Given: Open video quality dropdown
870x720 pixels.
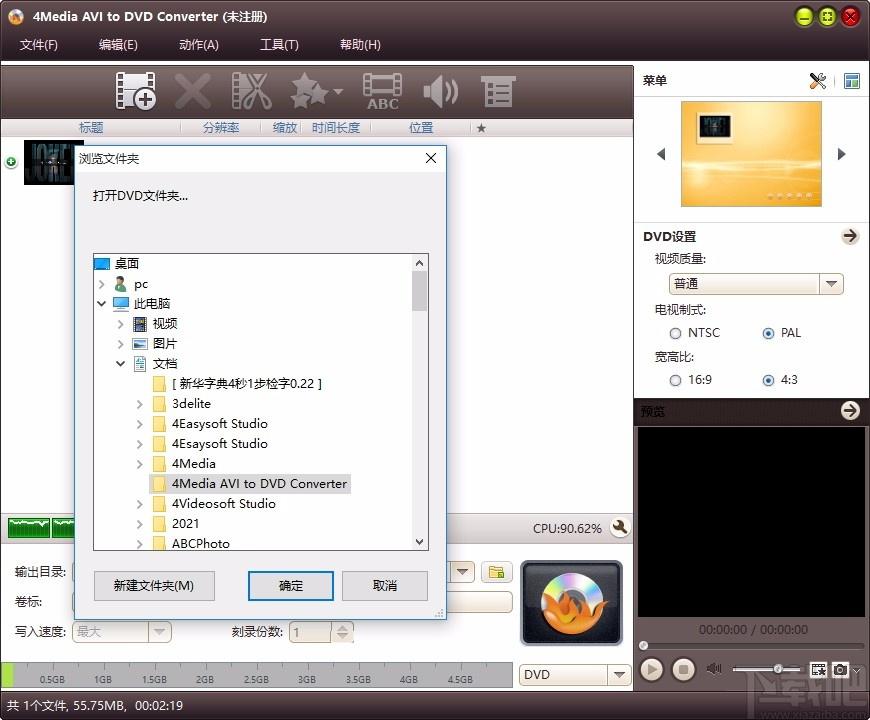Looking at the screenshot, I should (831, 284).
